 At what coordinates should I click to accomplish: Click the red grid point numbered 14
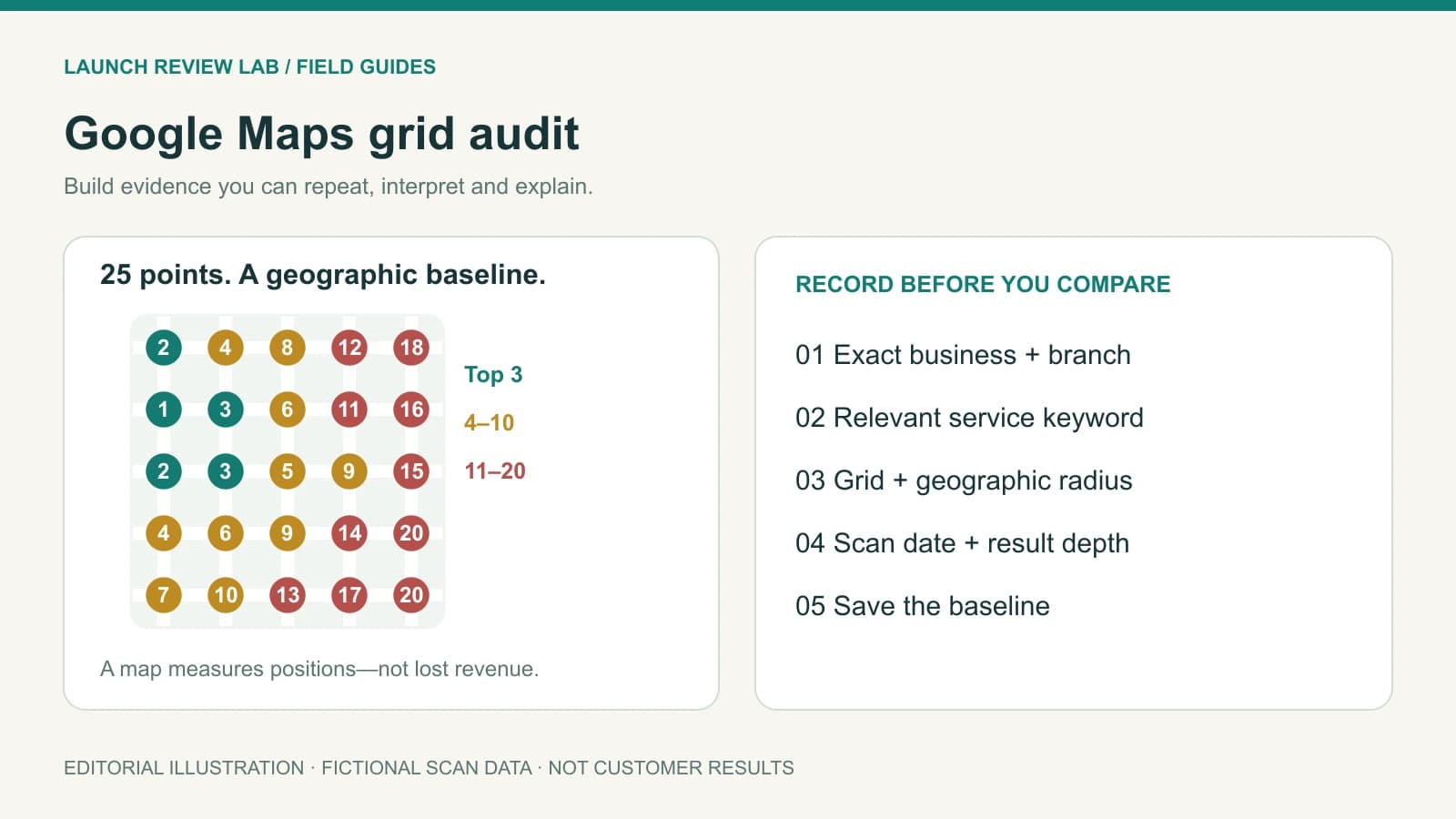pyautogui.click(x=349, y=533)
